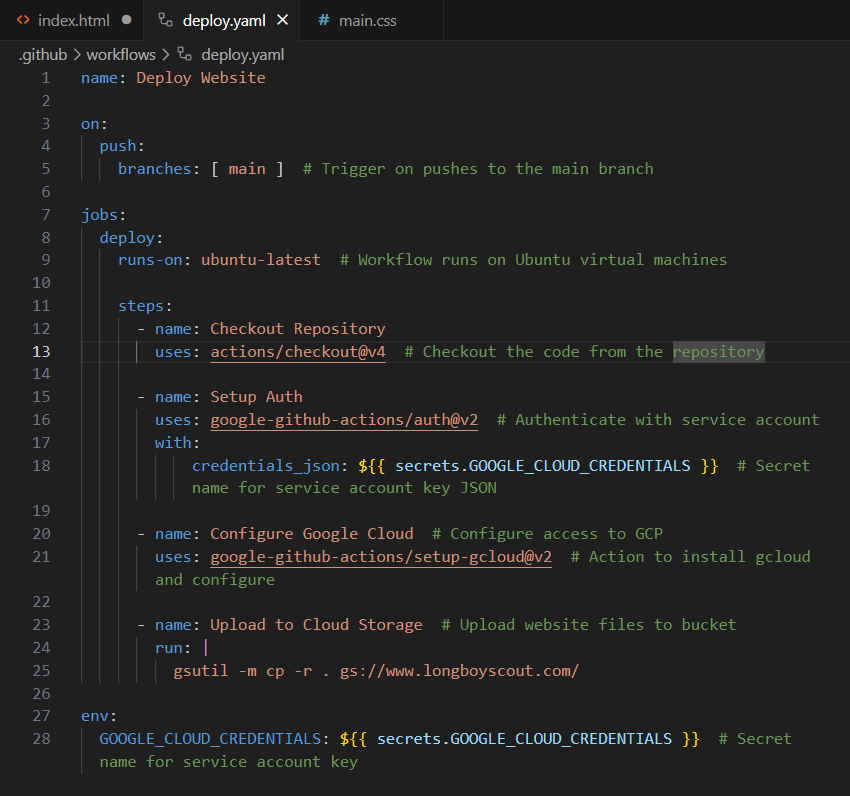Screen dimensions: 850x796
Task: Click the YAML workflow icon on deploy.yaml tab
Action: coord(165,20)
